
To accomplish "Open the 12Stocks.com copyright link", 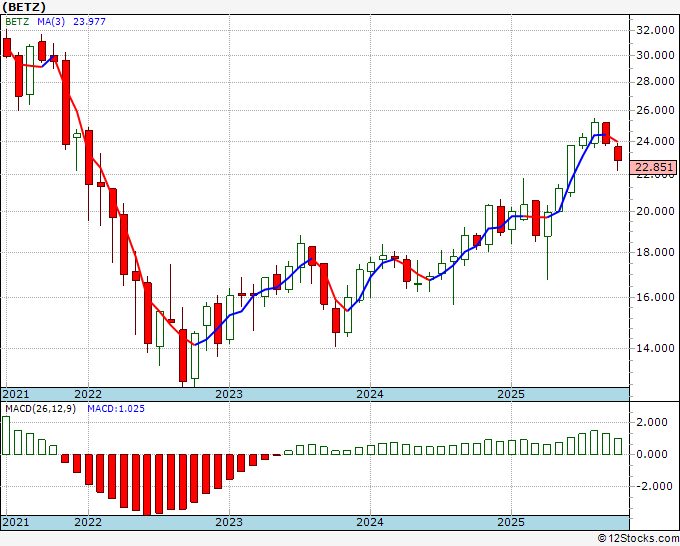I will click(638, 539).
